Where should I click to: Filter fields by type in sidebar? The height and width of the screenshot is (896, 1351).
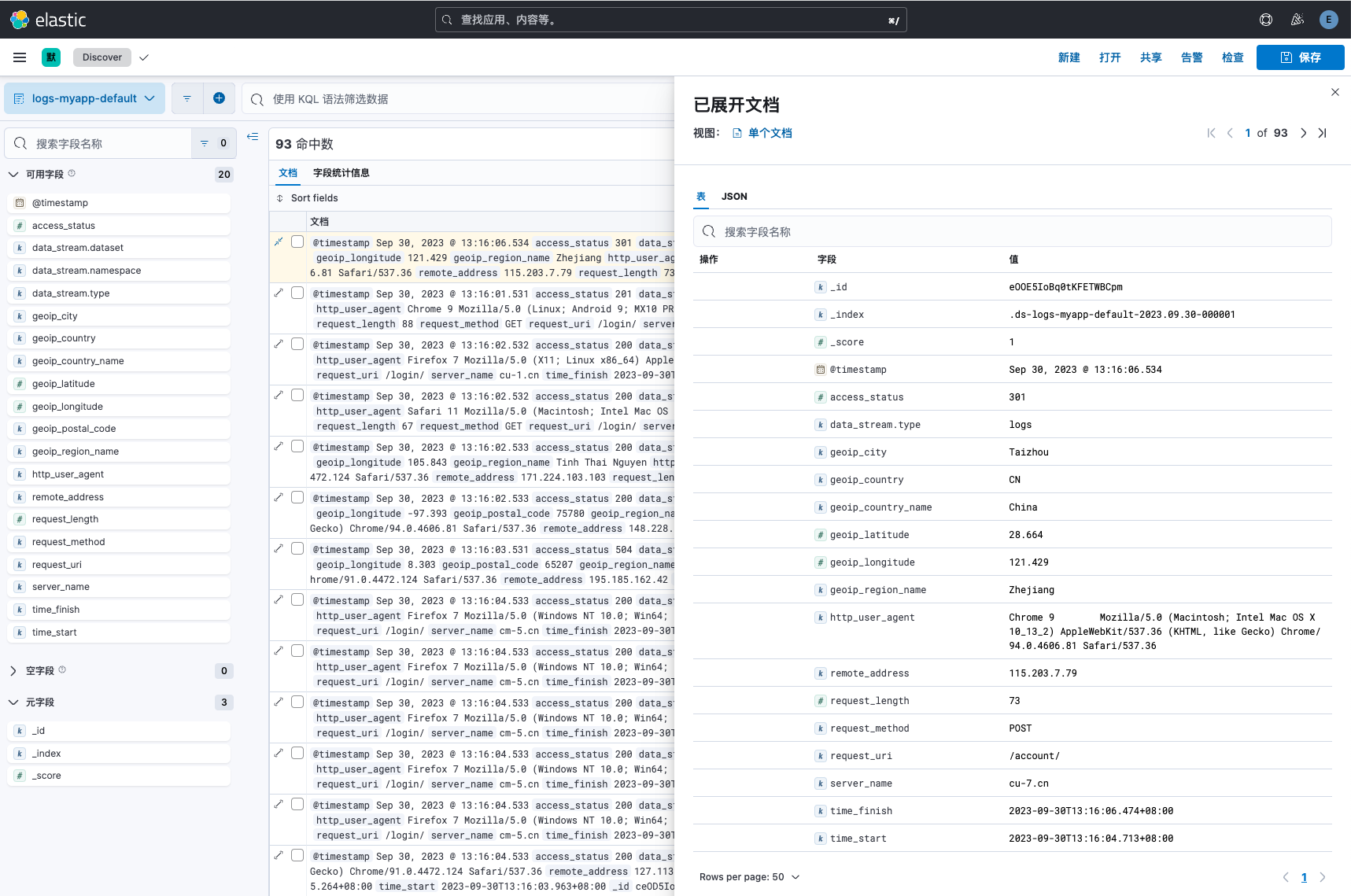point(213,143)
